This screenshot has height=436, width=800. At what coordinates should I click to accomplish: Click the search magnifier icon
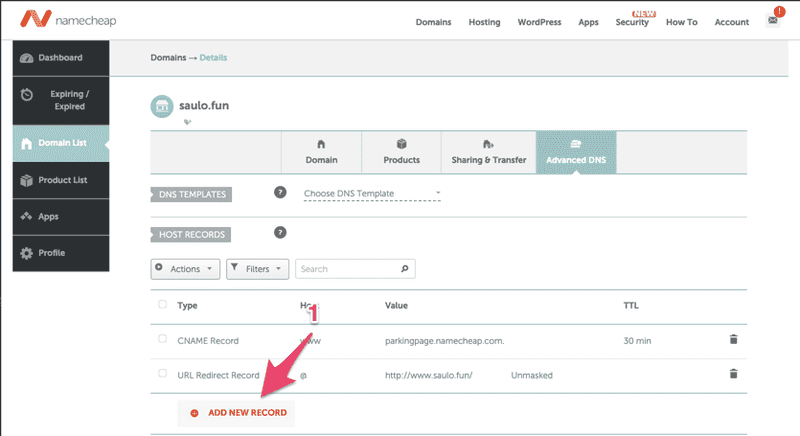click(x=405, y=269)
